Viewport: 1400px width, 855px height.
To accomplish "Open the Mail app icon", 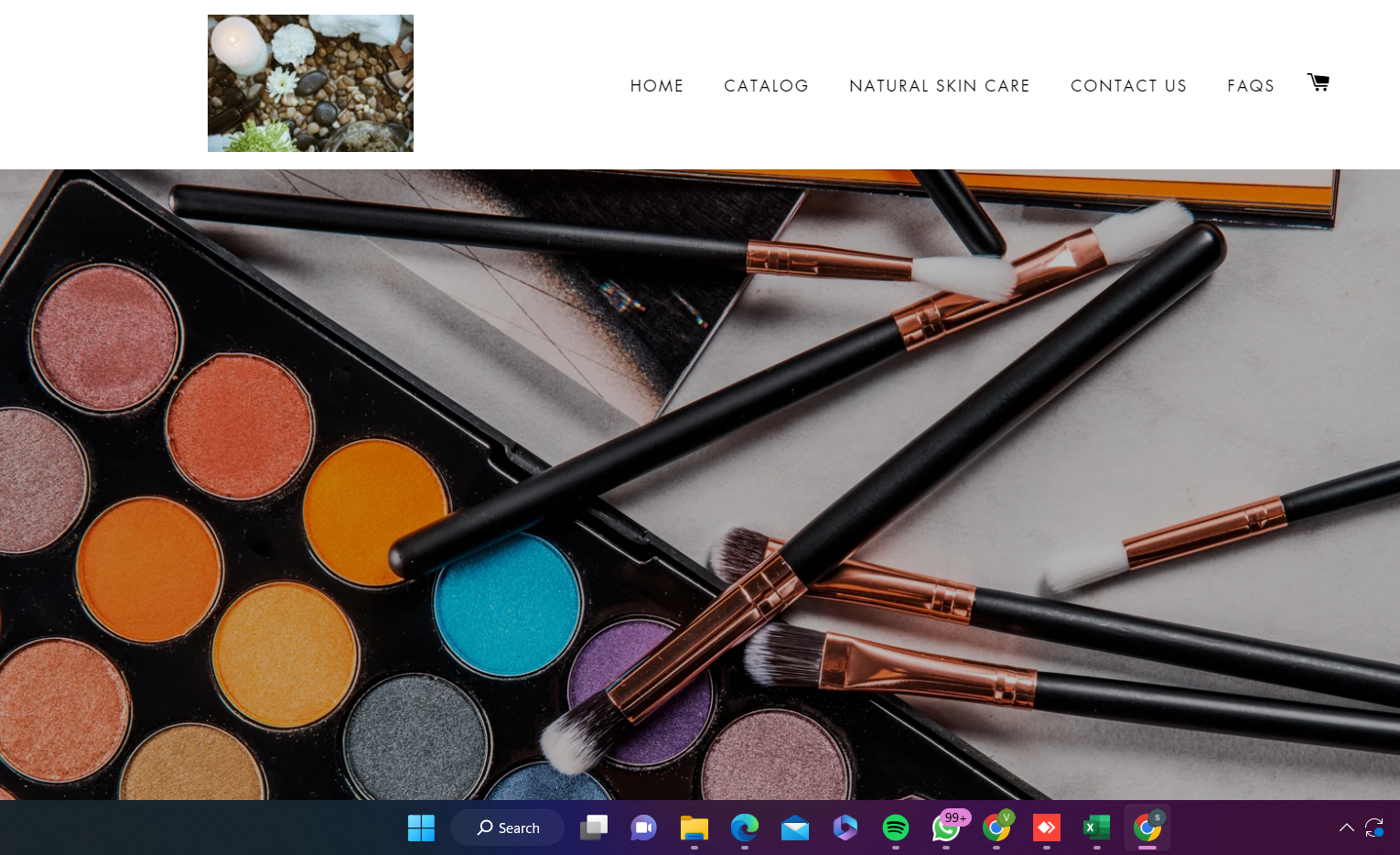I will point(795,828).
